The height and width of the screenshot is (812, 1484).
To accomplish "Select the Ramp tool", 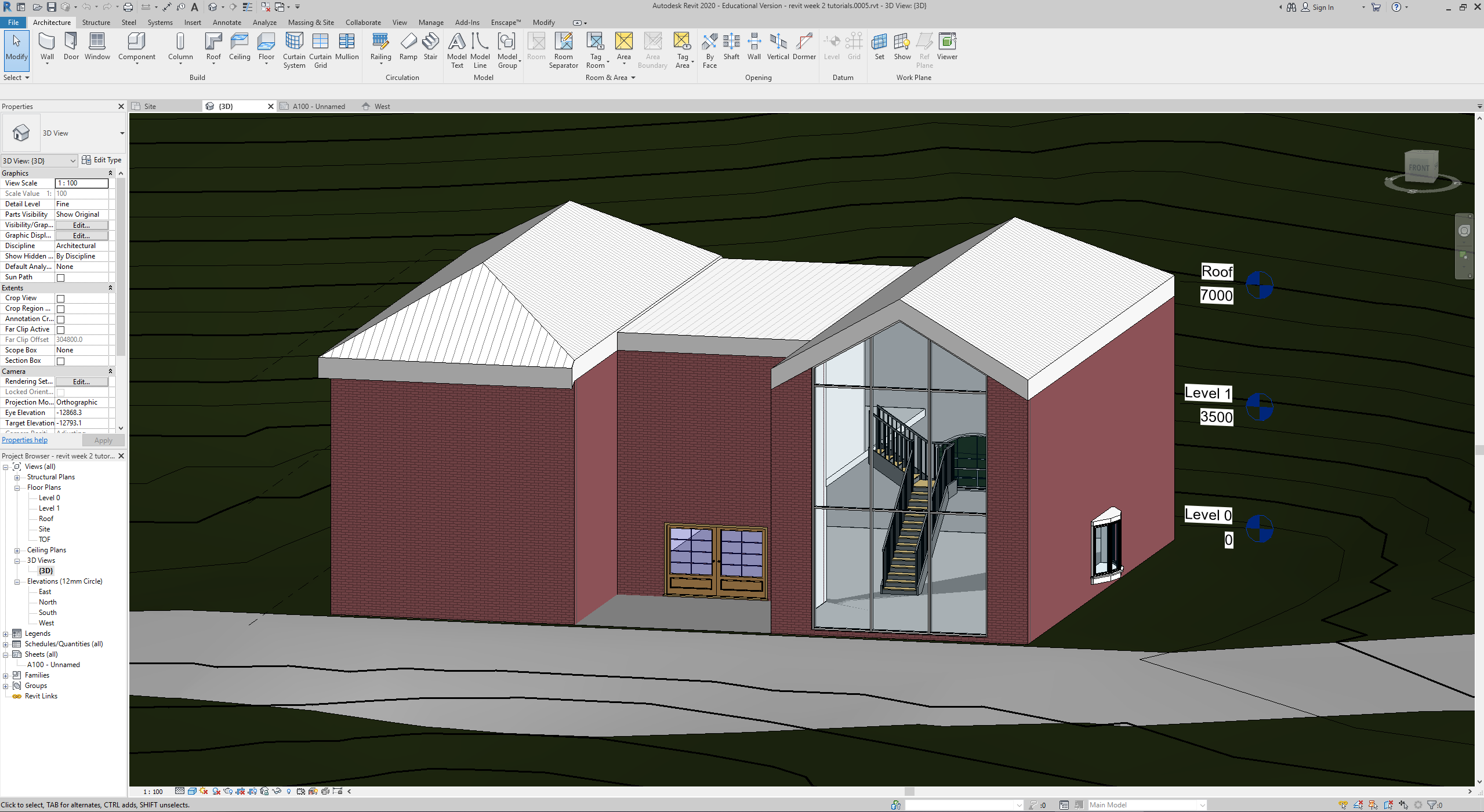I will pos(408,46).
